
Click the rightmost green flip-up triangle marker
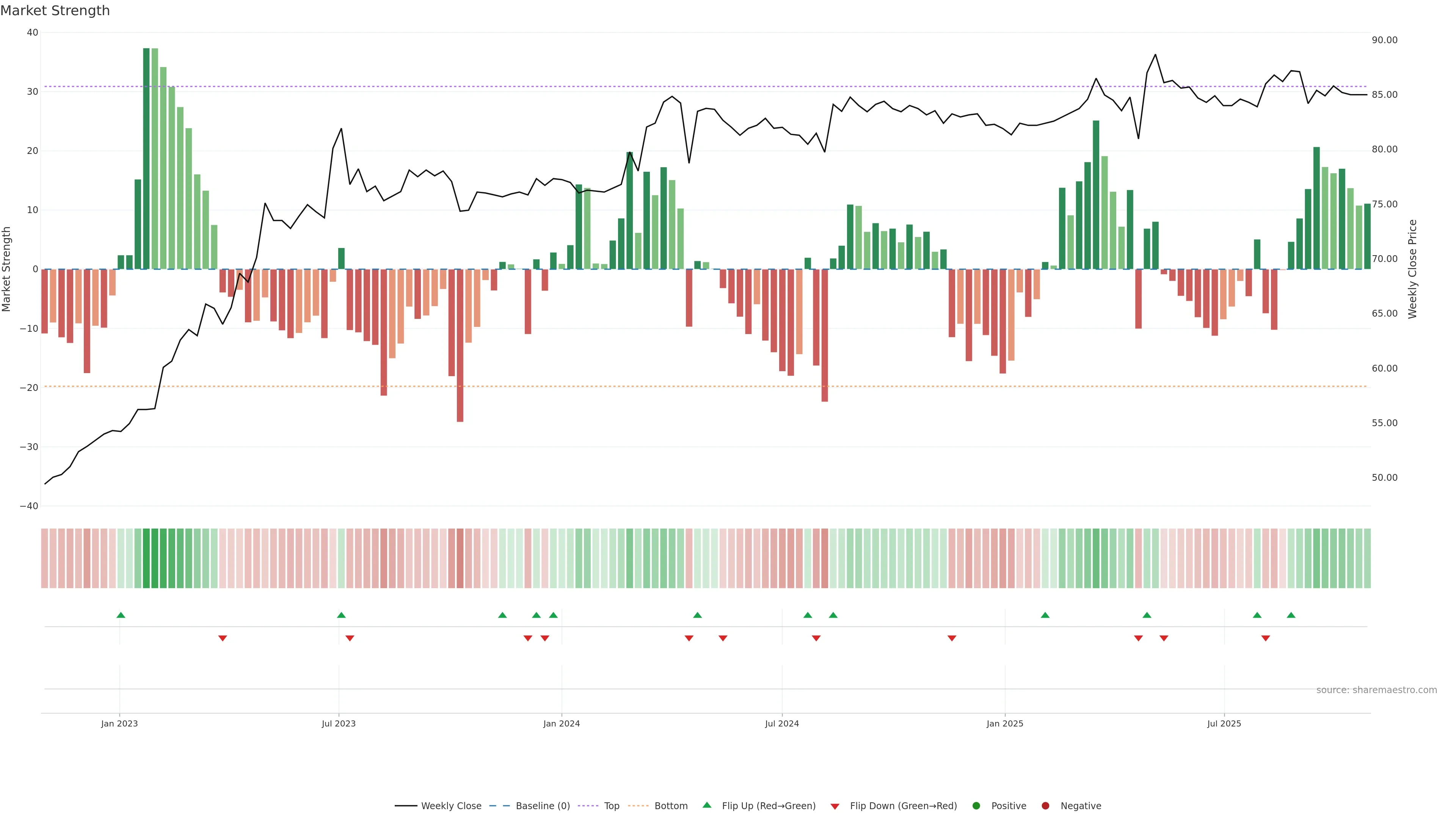point(1291,615)
